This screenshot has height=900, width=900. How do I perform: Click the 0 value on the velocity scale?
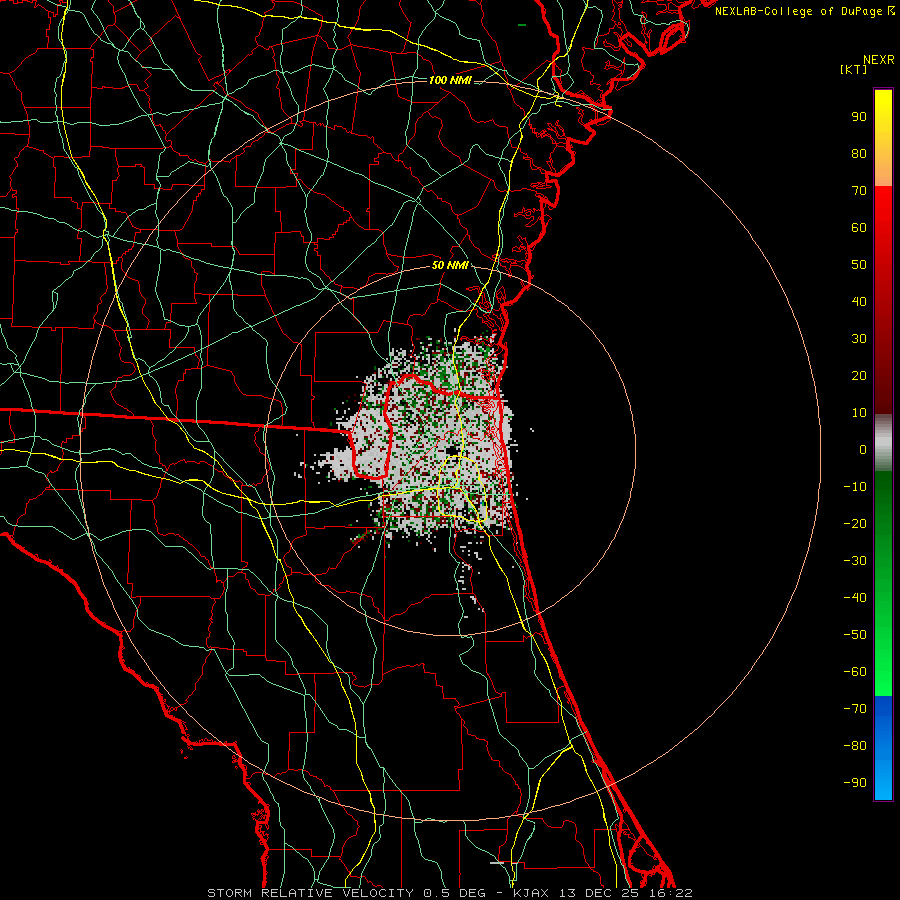pos(863,450)
